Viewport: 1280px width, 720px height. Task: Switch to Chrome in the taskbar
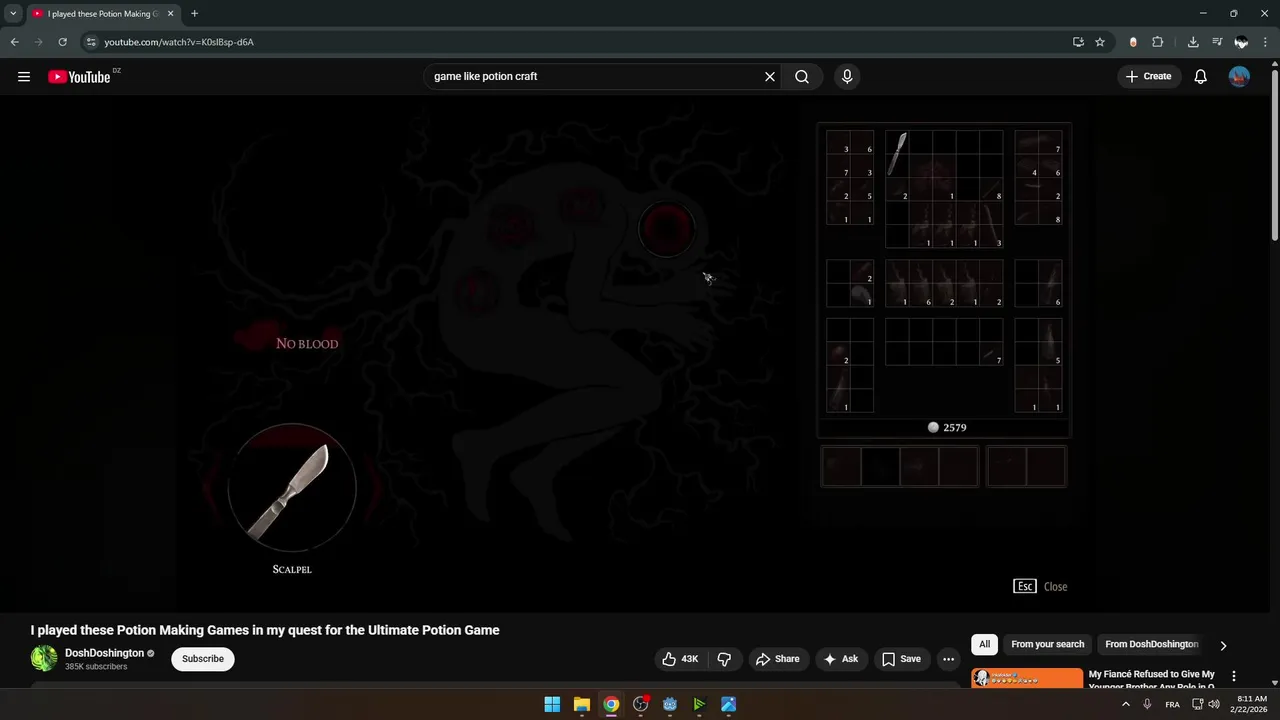pos(611,705)
